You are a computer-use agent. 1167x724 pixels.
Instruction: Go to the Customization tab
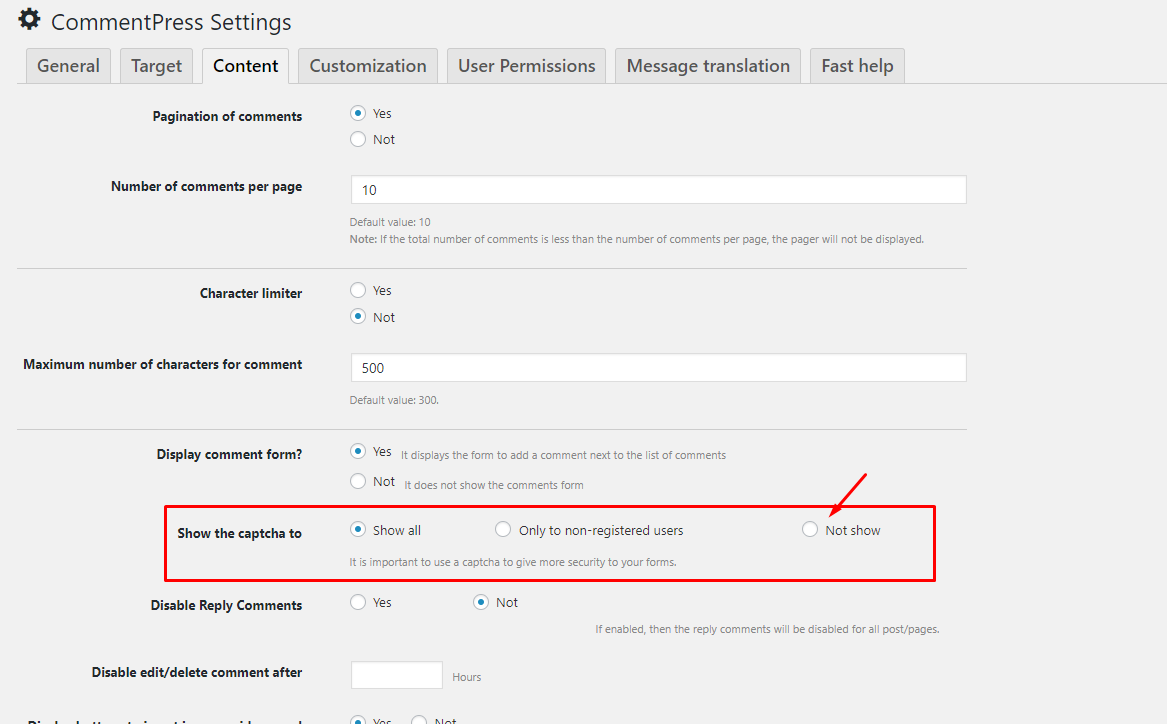pos(368,66)
